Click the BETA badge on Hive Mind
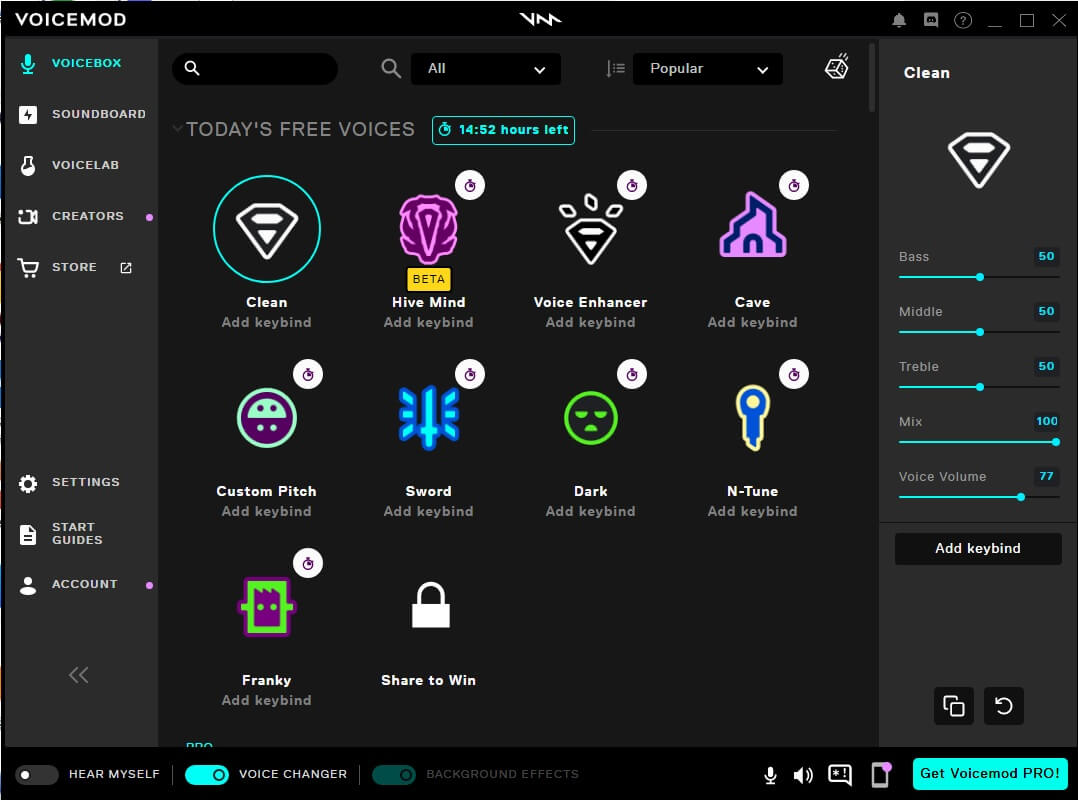1078x800 pixels. [x=428, y=279]
